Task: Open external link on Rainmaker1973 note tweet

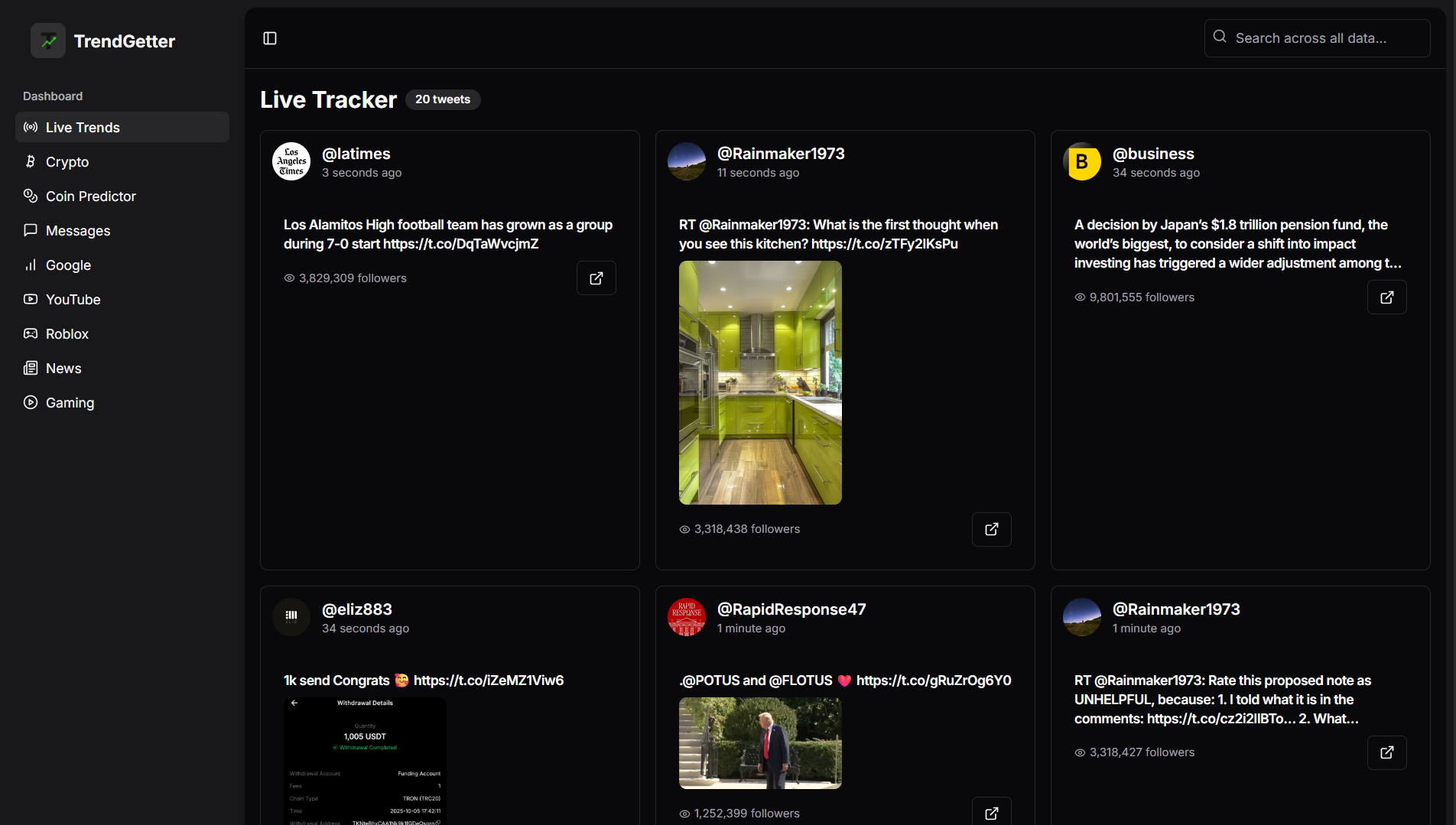Action: (1386, 752)
